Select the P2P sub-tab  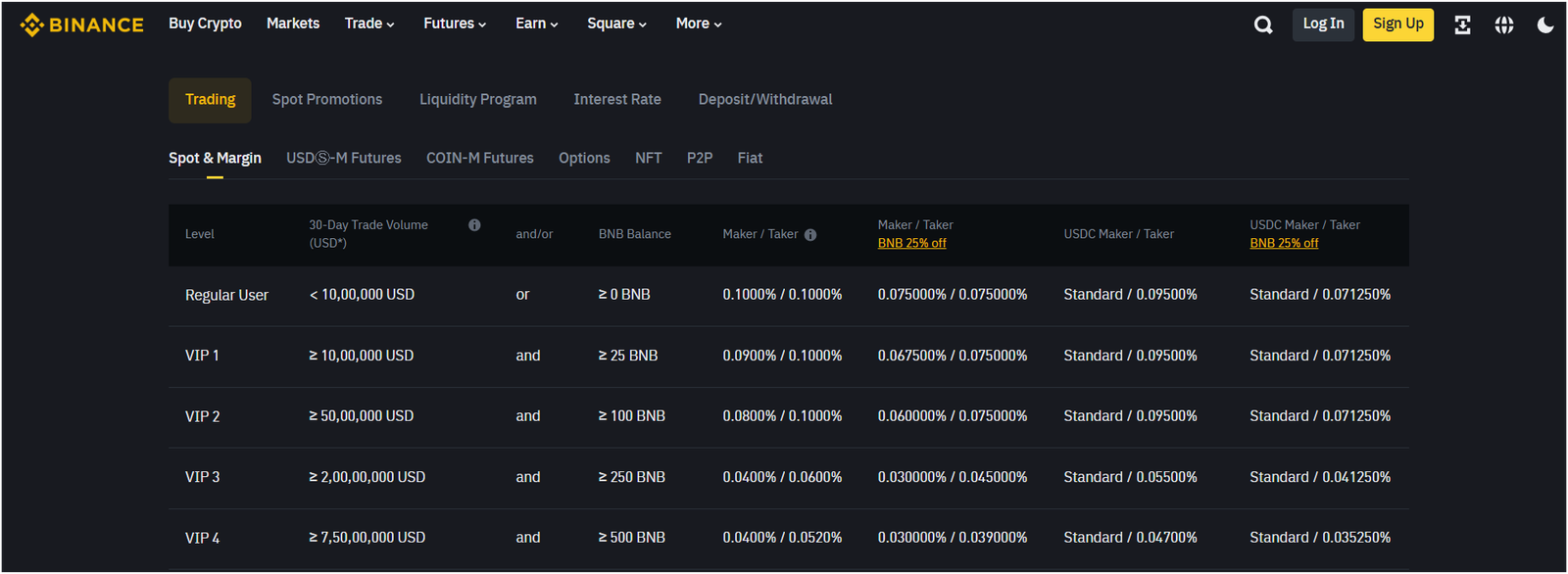tap(700, 159)
